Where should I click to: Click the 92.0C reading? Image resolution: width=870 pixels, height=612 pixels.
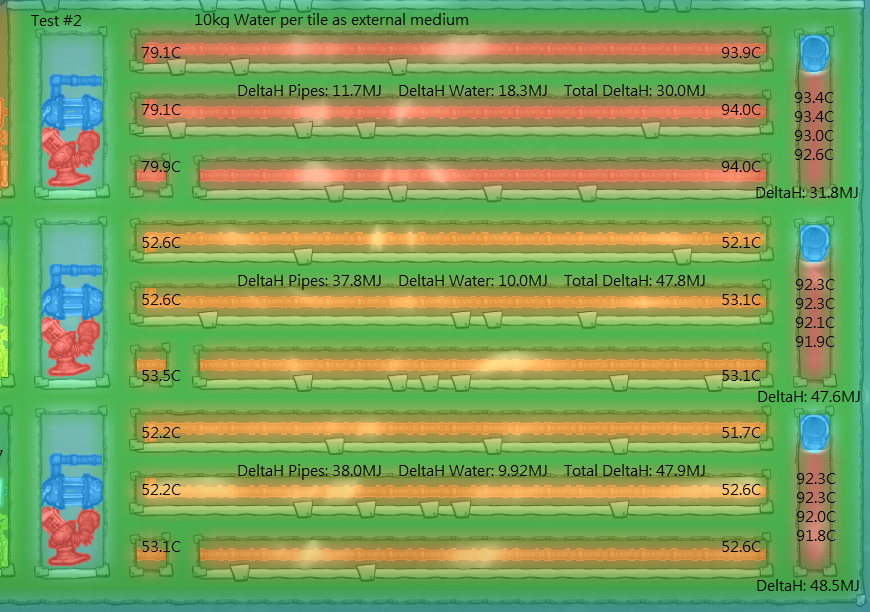[x=816, y=517]
